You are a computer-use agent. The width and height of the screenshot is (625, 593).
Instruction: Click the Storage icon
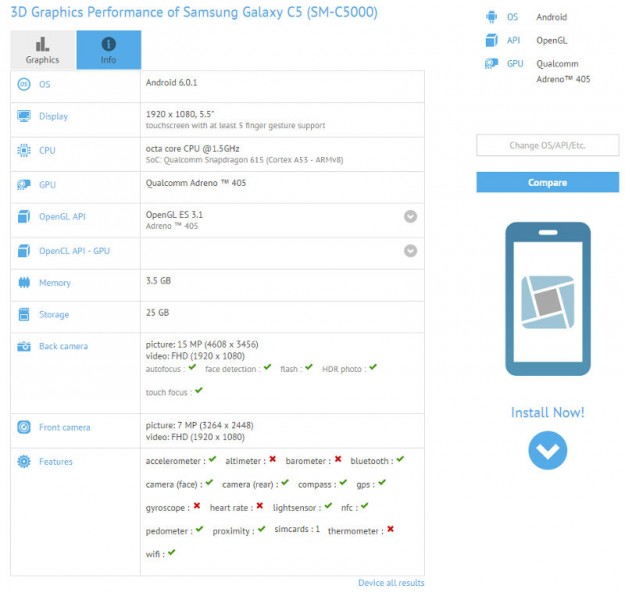(x=24, y=315)
